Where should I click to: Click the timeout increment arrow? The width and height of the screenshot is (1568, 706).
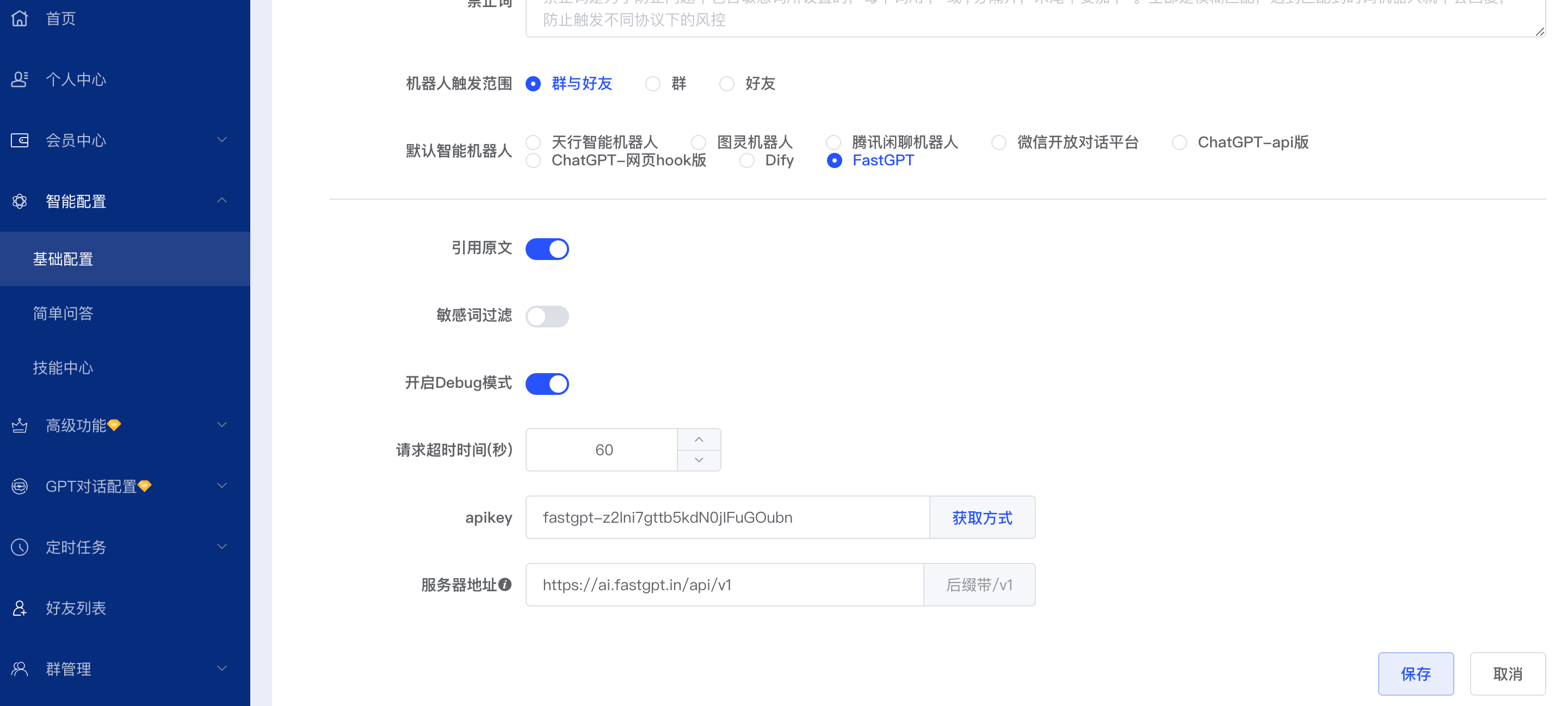[698, 439]
